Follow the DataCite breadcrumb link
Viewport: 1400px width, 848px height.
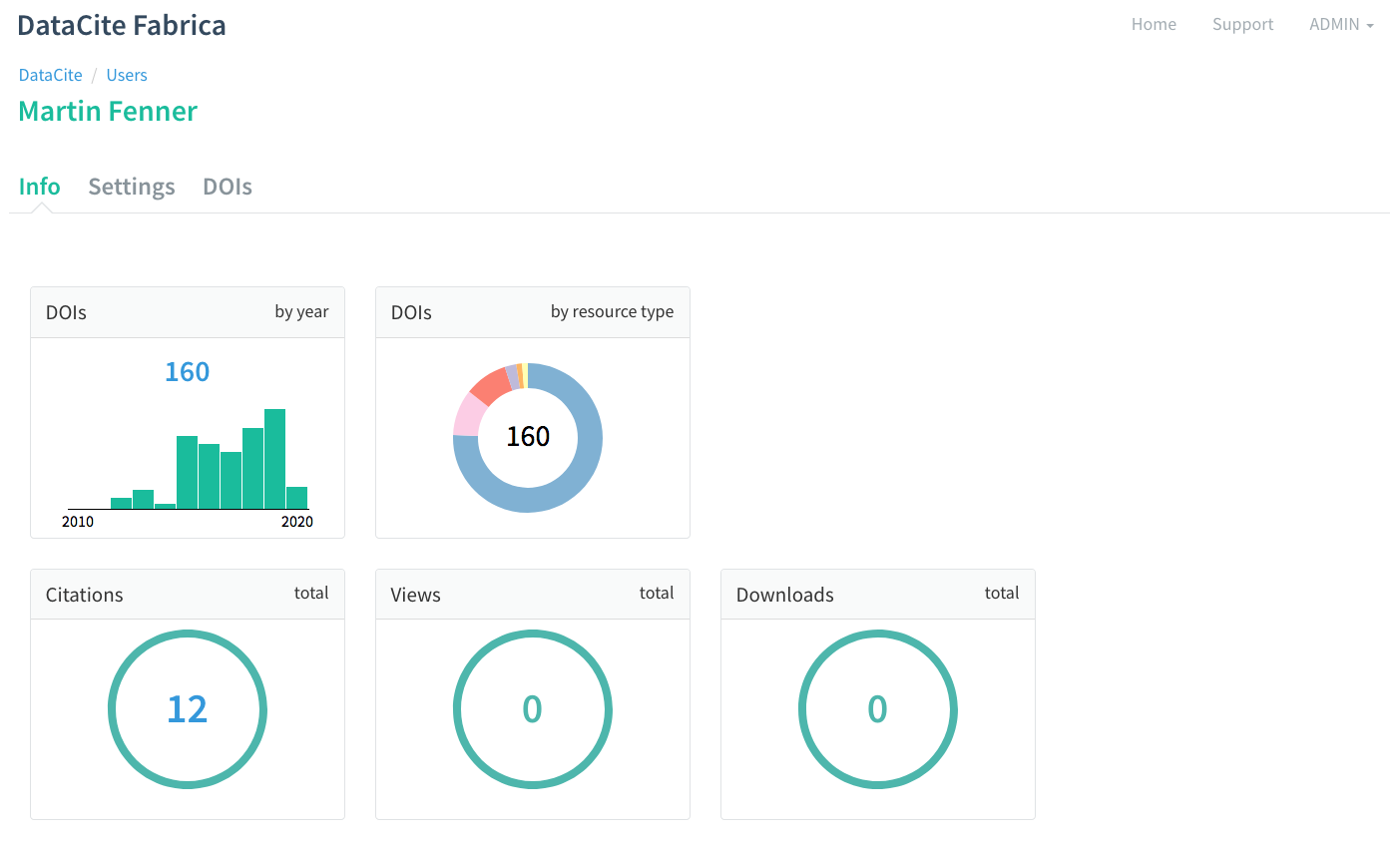[x=51, y=75]
